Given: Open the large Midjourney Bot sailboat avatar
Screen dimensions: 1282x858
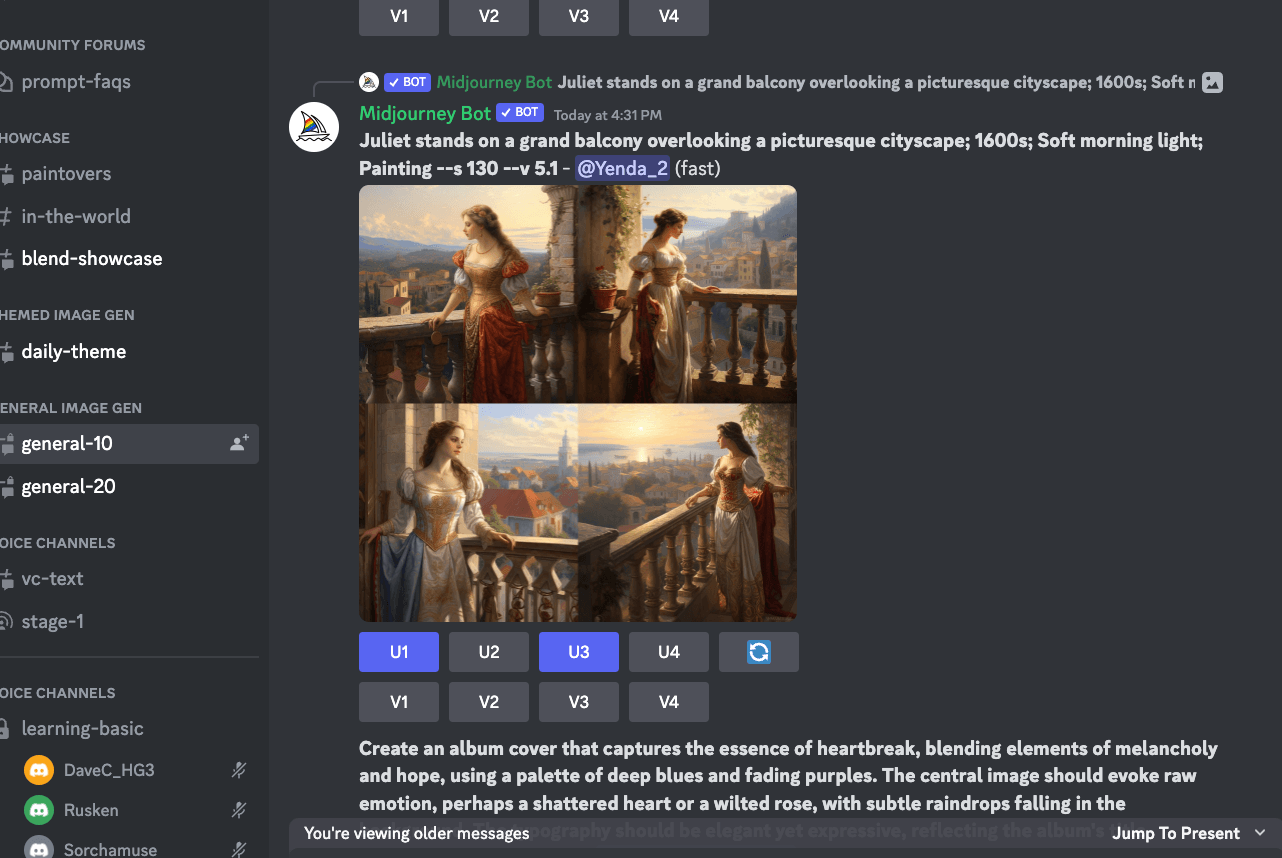Looking at the screenshot, I should [314, 127].
